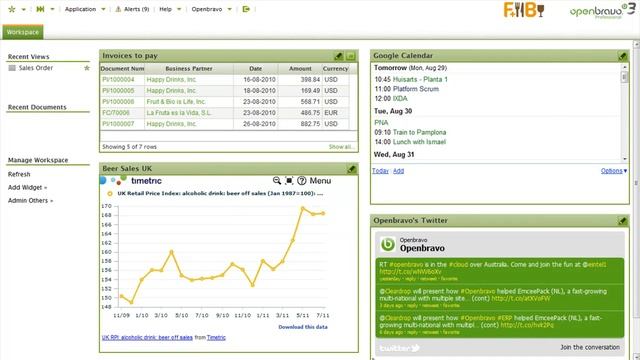640x360 pixels.
Task: Open the Application menu dropdown
Action: [x=85, y=9]
